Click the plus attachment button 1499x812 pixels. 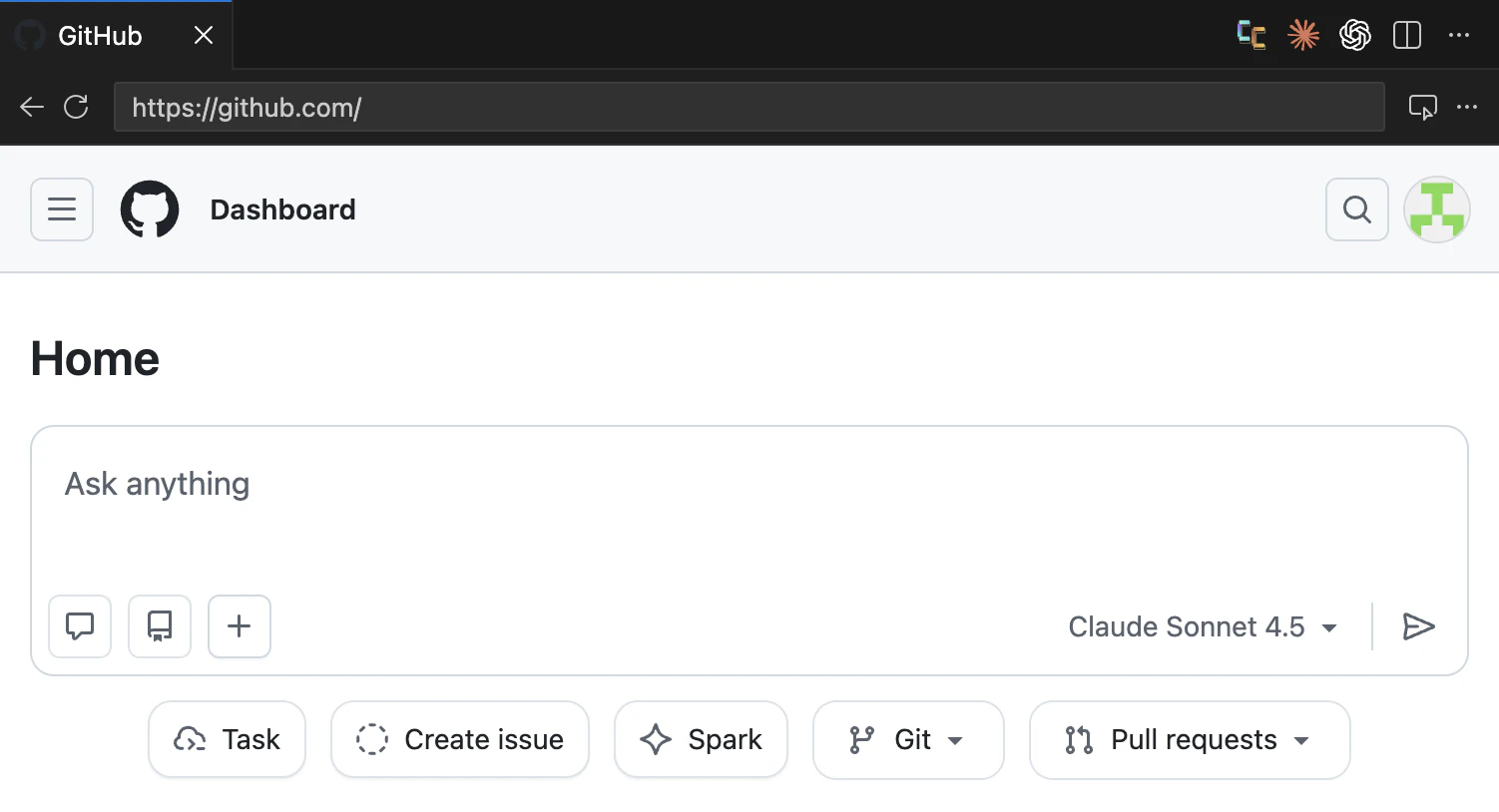(x=240, y=626)
